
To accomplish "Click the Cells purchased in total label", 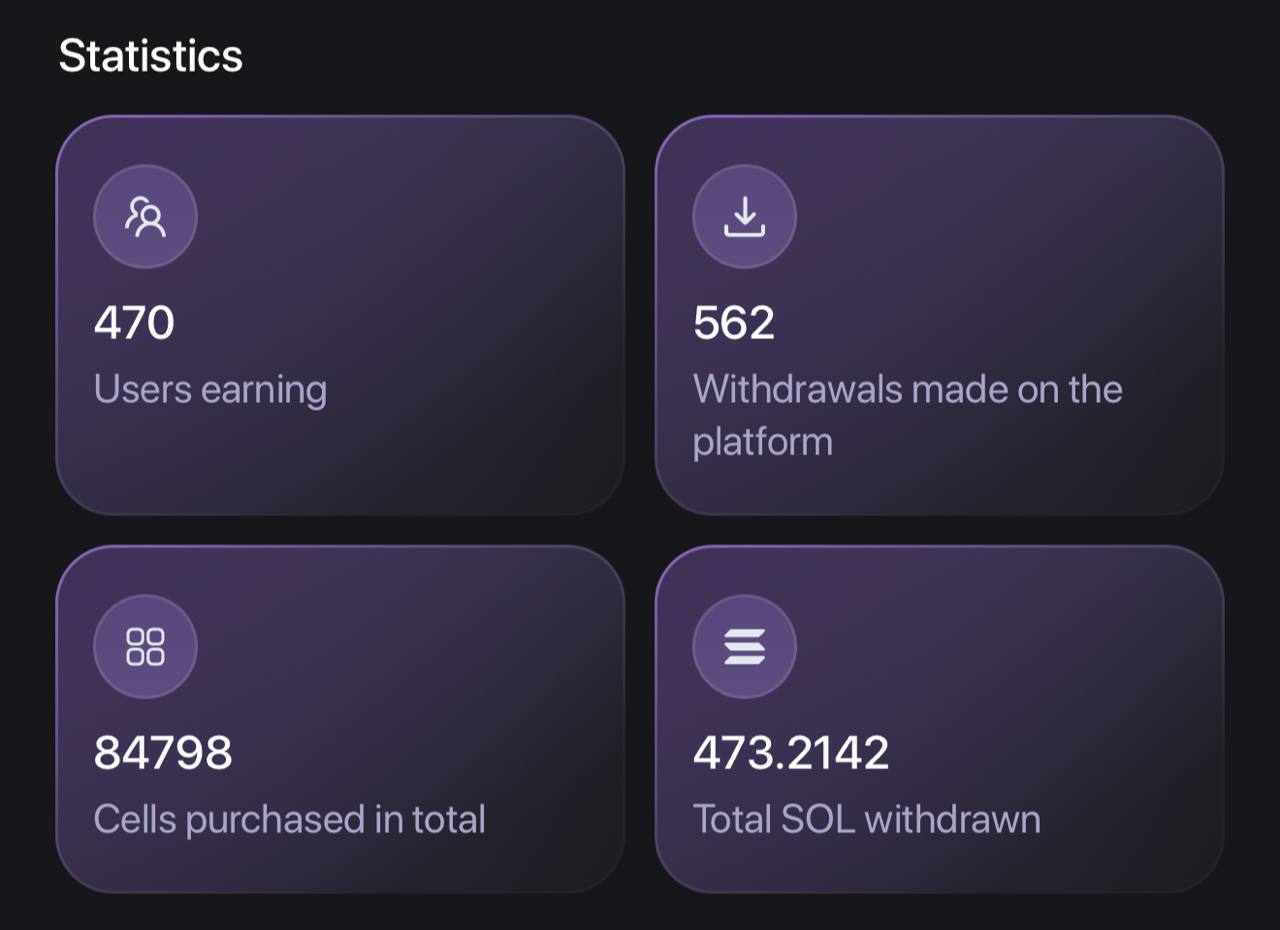I will pyautogui.click(x=290, y=819).
